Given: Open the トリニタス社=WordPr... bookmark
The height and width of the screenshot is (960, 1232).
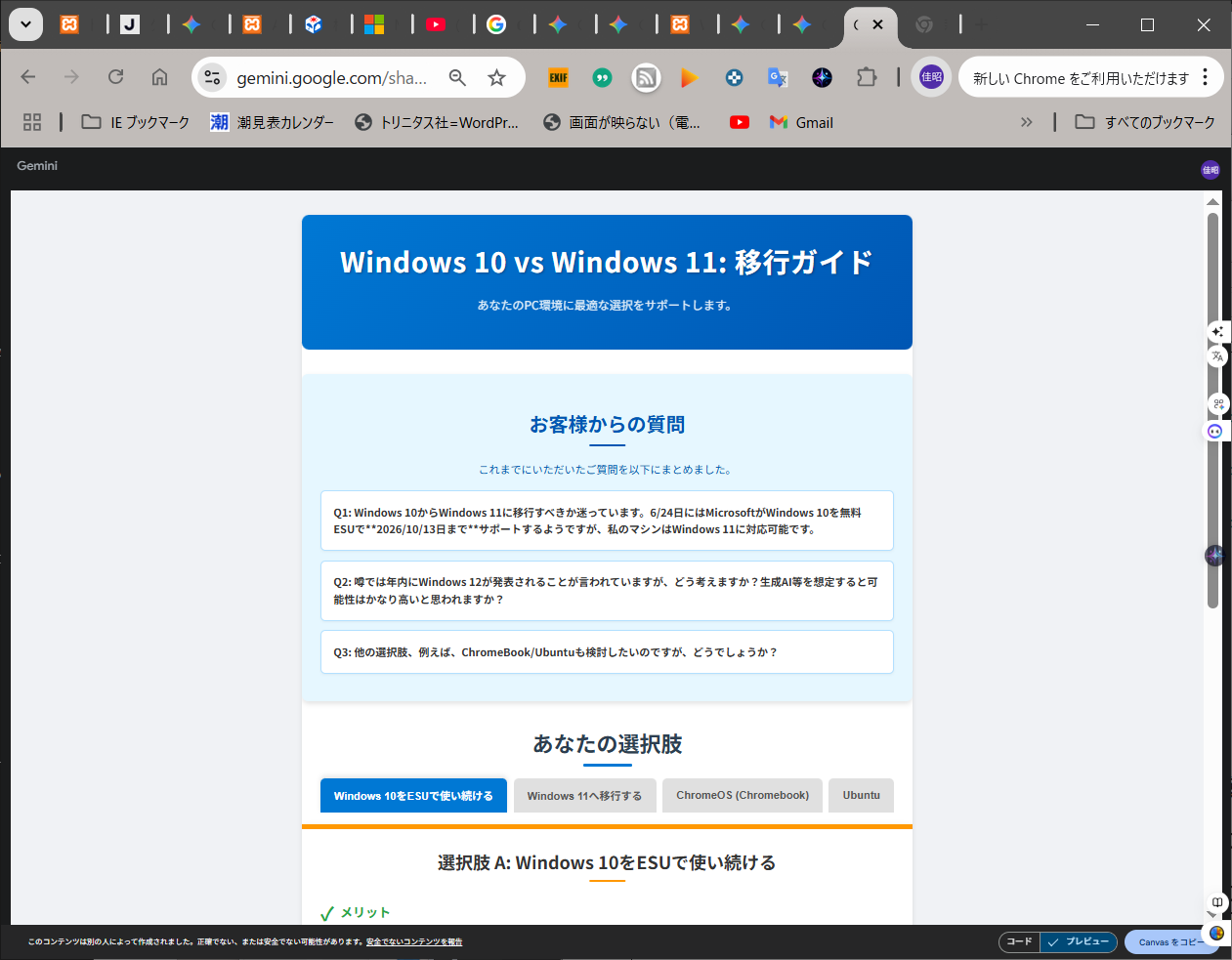Looking at the screenshot, I should (436, 122).
